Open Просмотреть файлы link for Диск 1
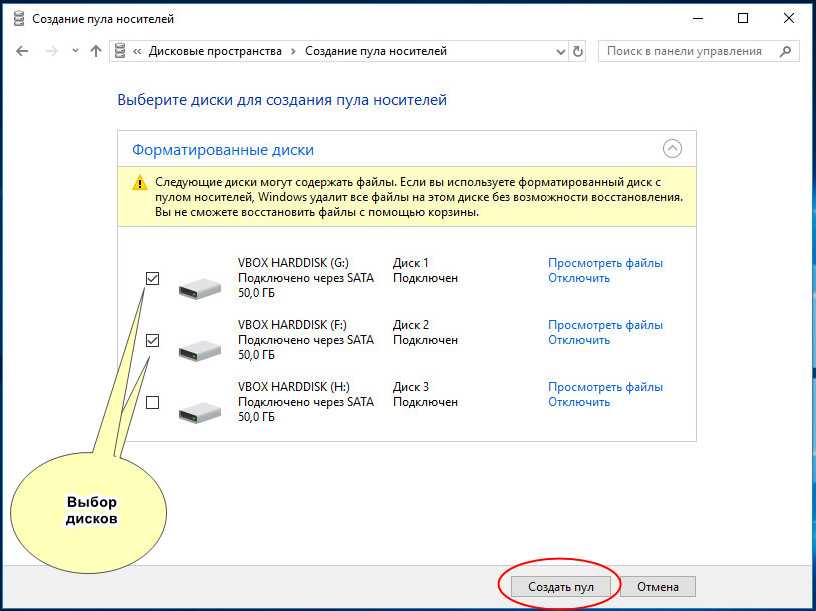 pyautogui.click(x=605, y=263)
